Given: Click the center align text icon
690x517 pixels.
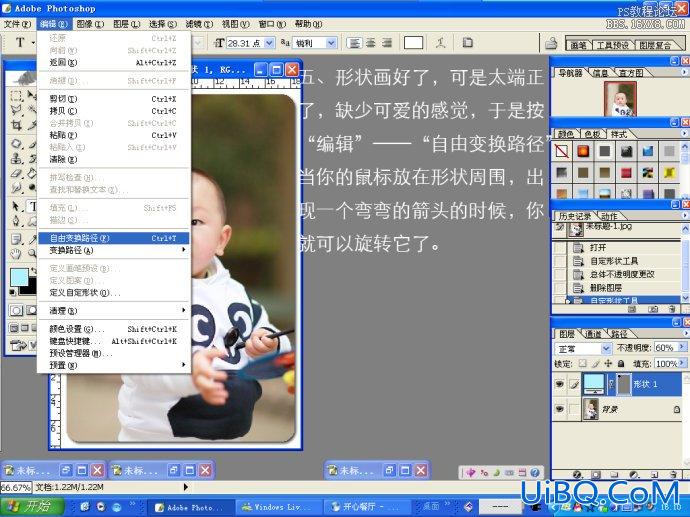Looking at the screenshot, I should coord(371,43).
